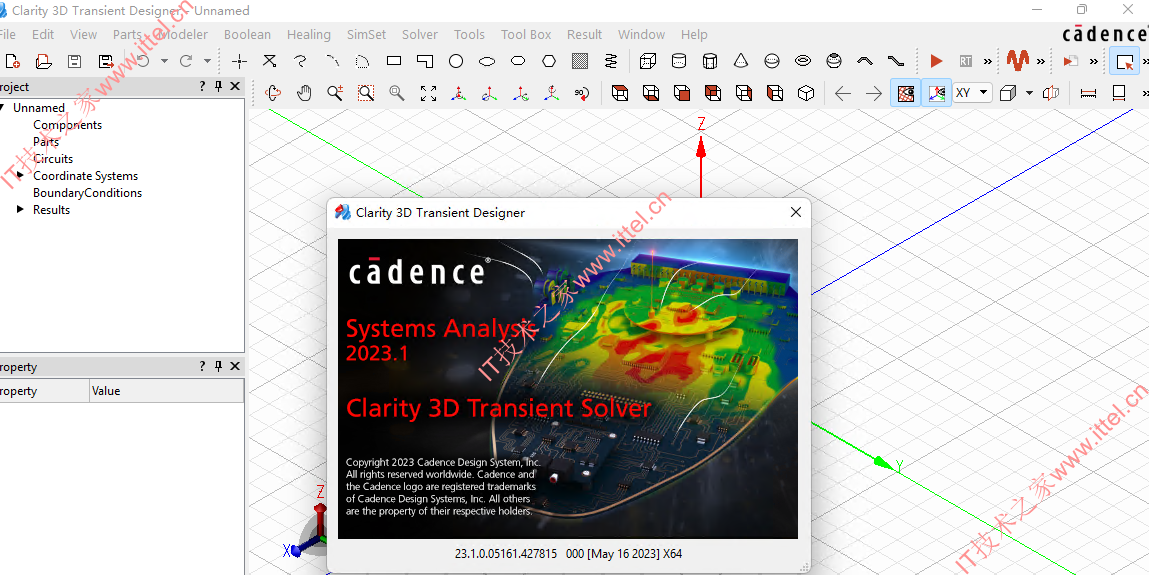Fit the model to the full view
The width and height of the screenshot is (1149, 575).
click(x=429, y=93)
